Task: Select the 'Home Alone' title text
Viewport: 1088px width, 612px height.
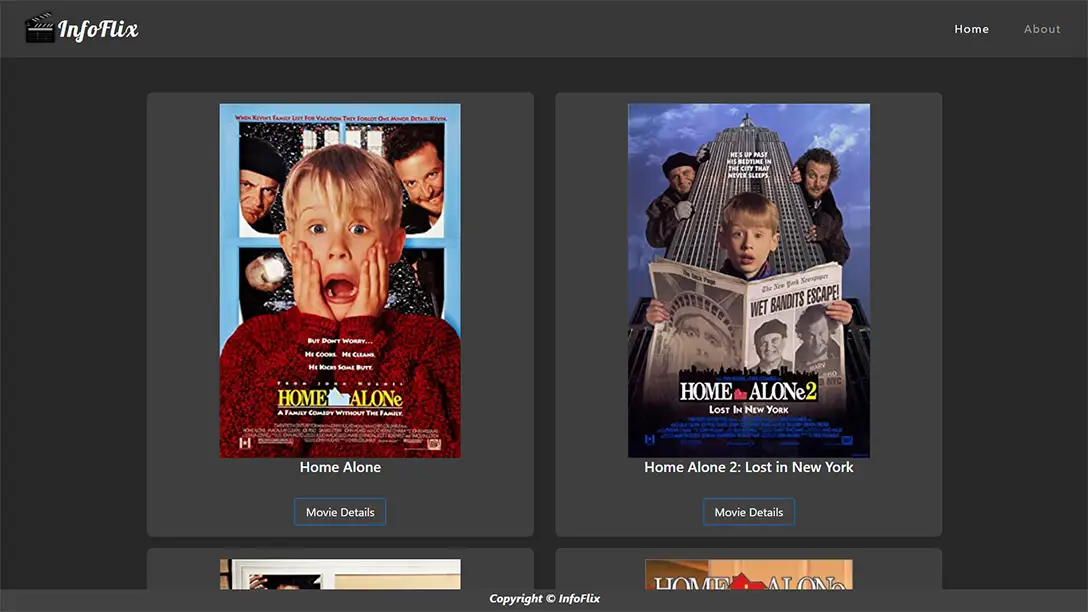Action: [340, 467]
